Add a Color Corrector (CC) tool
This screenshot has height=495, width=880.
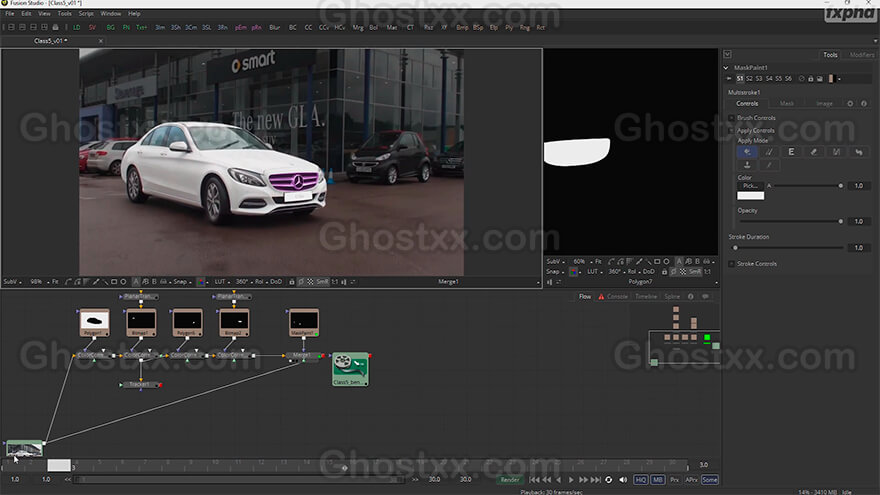pyautogui.click(x=308, y=28)
